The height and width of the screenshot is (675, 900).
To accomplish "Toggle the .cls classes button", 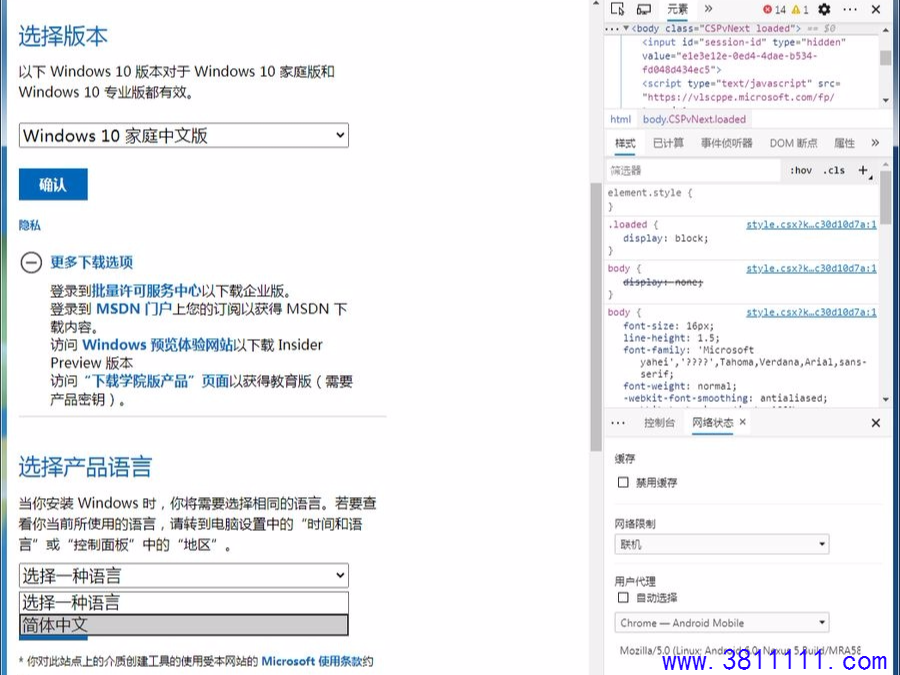I will [x=834, y=170].
